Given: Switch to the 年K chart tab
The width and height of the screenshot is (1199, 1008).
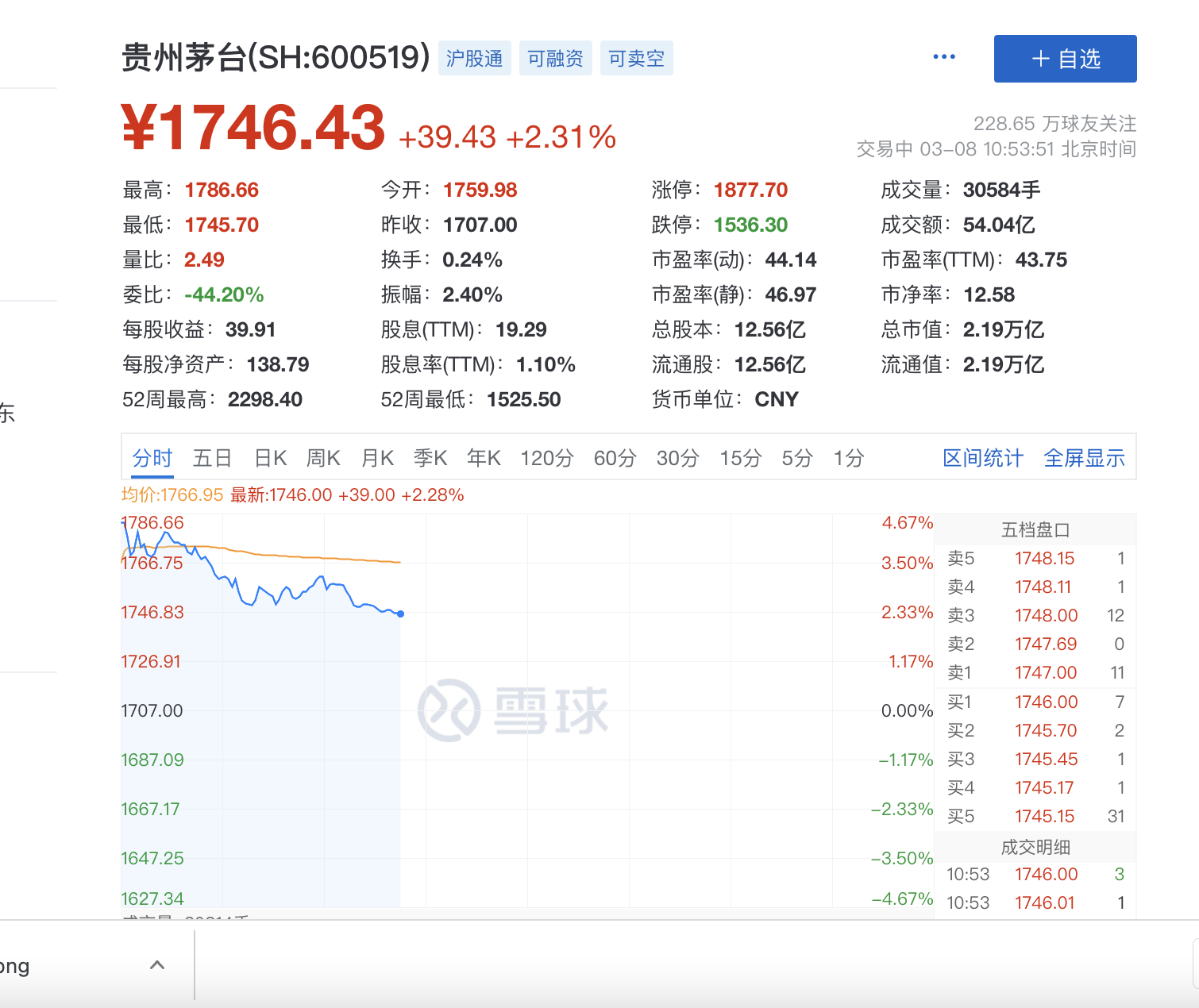Looking at the screenshot, I should pos(484,458).
